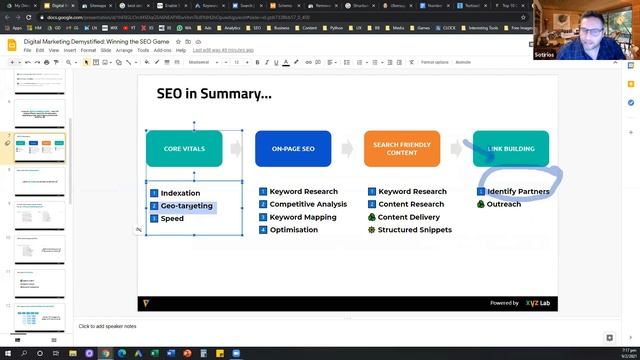
Task: Open the Edit menu
Action: pyautogui.click(x=40, y=50)
